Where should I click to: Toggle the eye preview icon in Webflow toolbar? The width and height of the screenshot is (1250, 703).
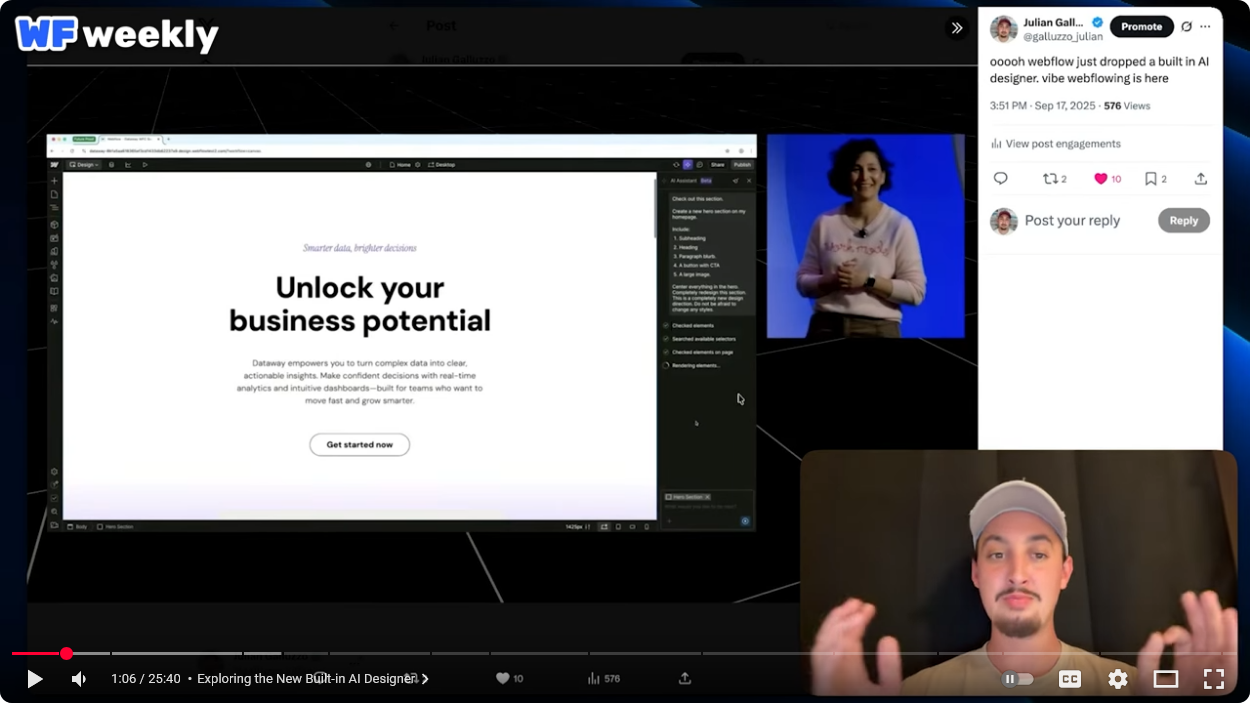676,165
